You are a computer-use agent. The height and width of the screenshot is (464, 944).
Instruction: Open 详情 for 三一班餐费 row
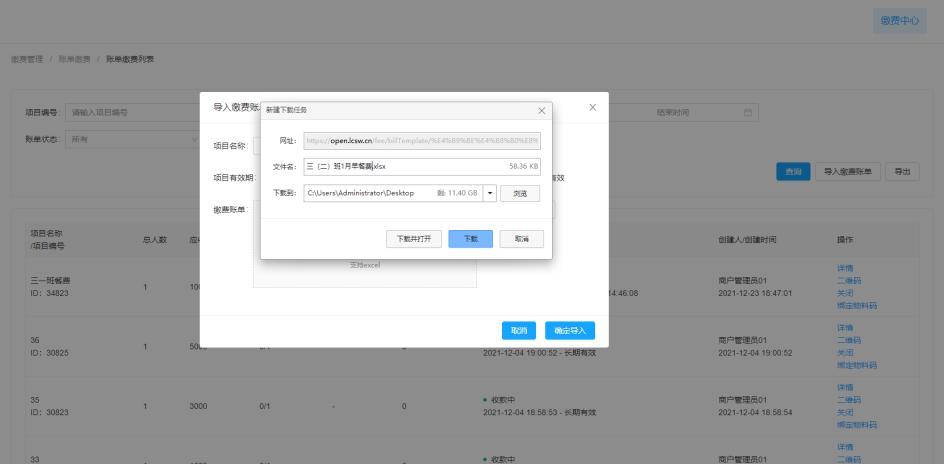(x=845, y=268)
